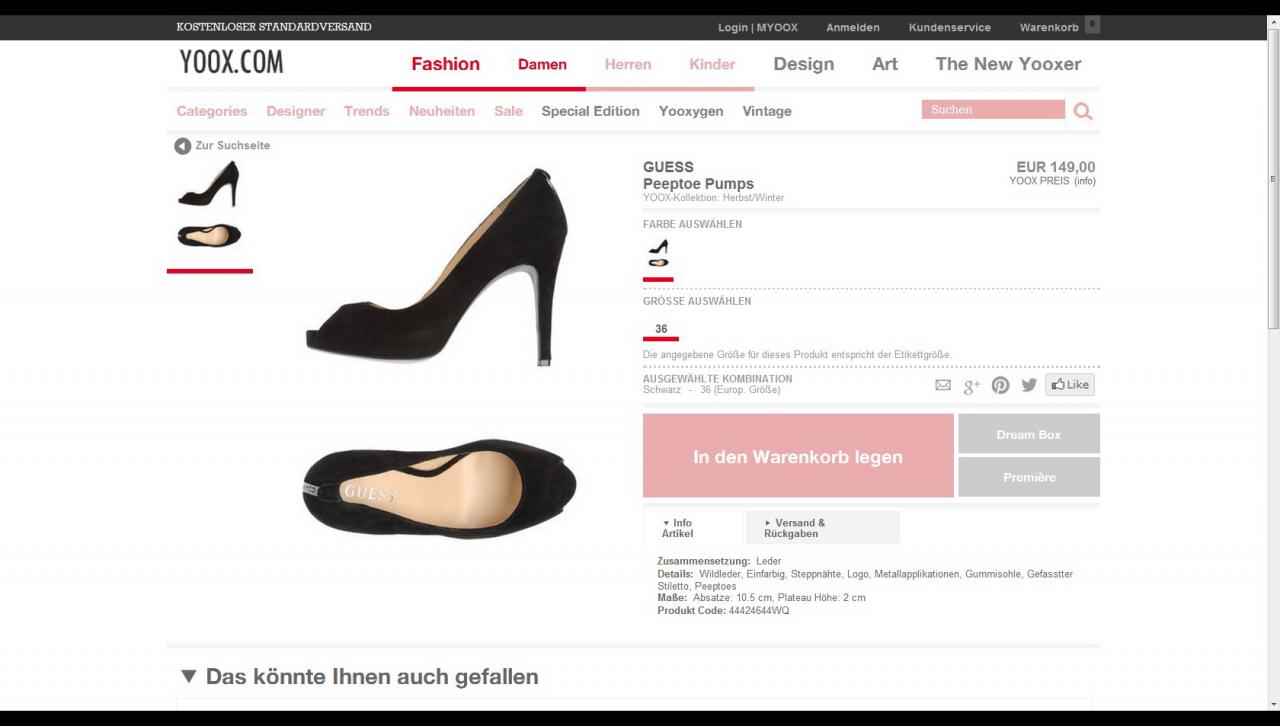Open Vintage submenu
1280x726 pixels.
pos(767,111)
